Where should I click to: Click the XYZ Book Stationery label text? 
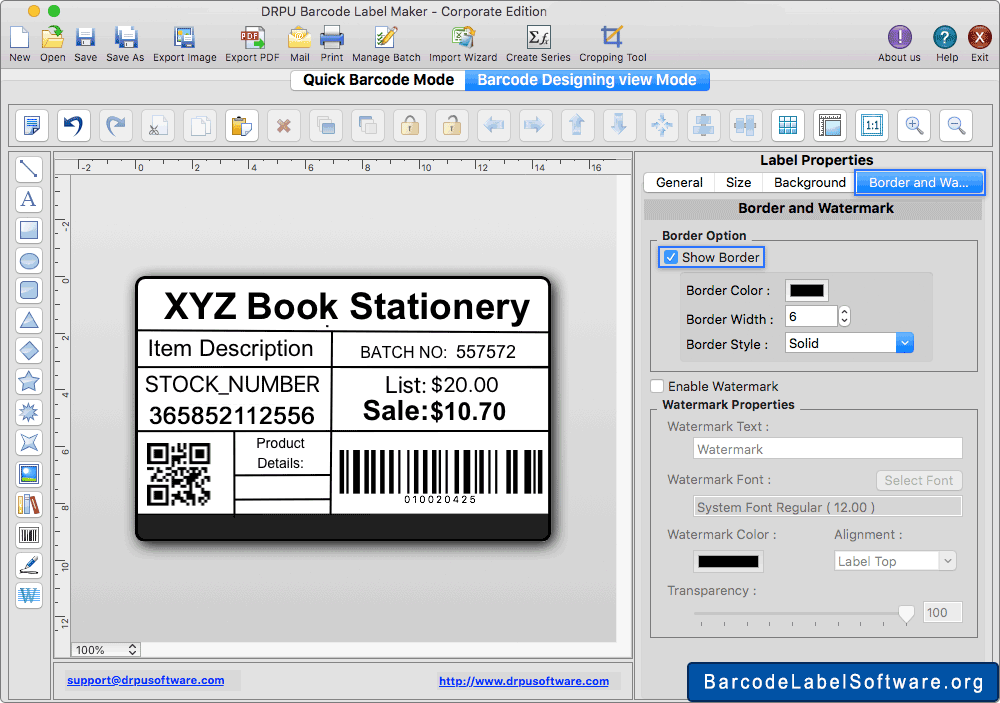click(346, 306)
